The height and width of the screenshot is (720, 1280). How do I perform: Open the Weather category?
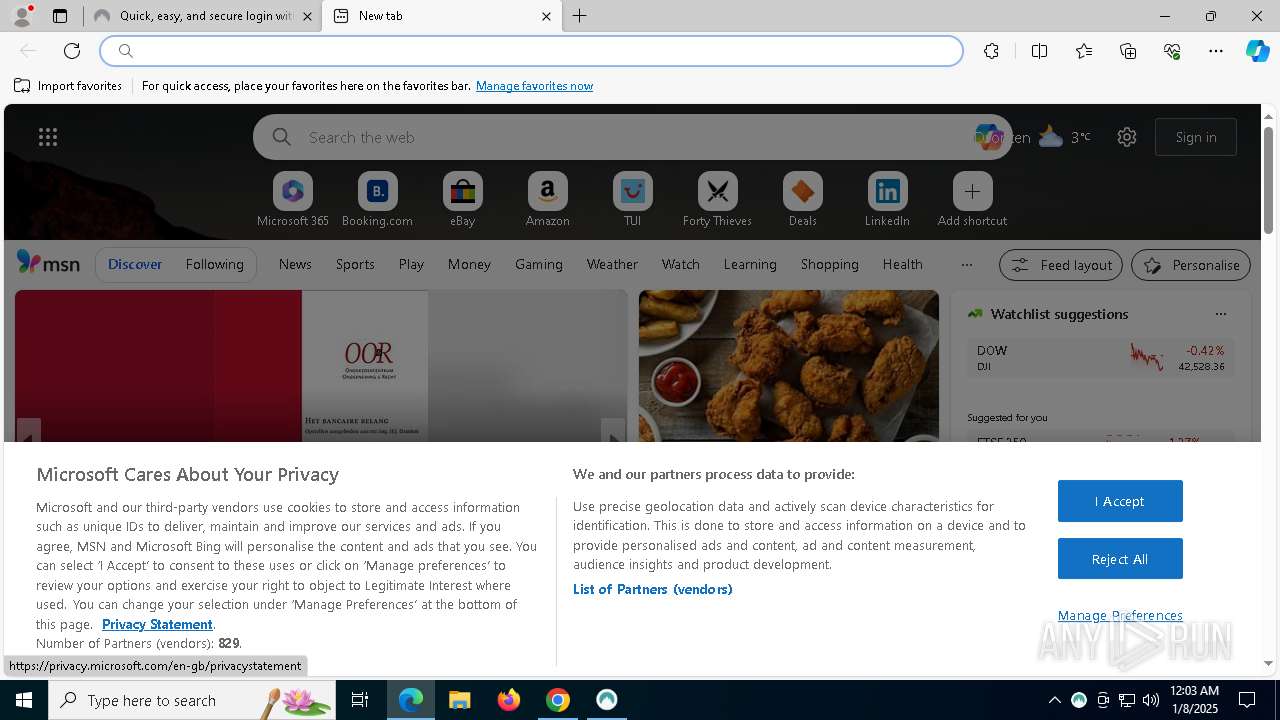click(612, 264)
